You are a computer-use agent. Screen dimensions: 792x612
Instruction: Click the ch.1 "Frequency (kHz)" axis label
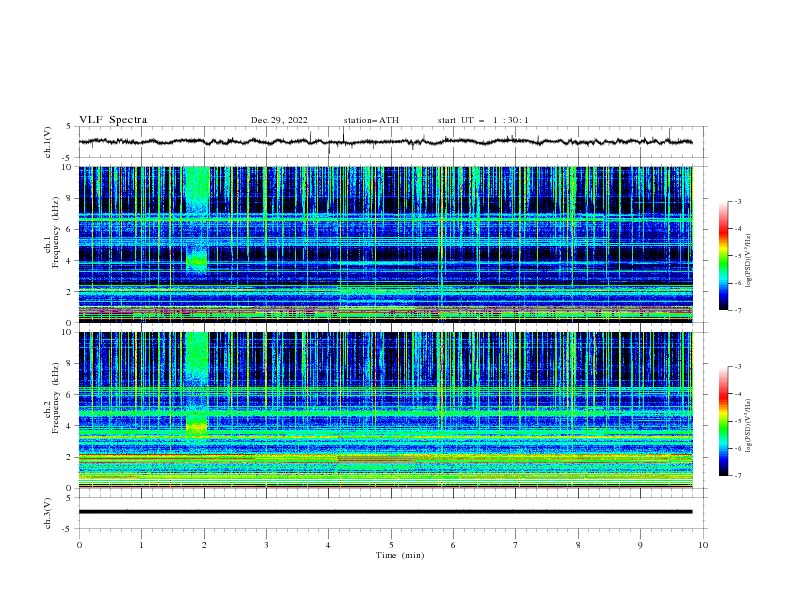coord(55,232)
